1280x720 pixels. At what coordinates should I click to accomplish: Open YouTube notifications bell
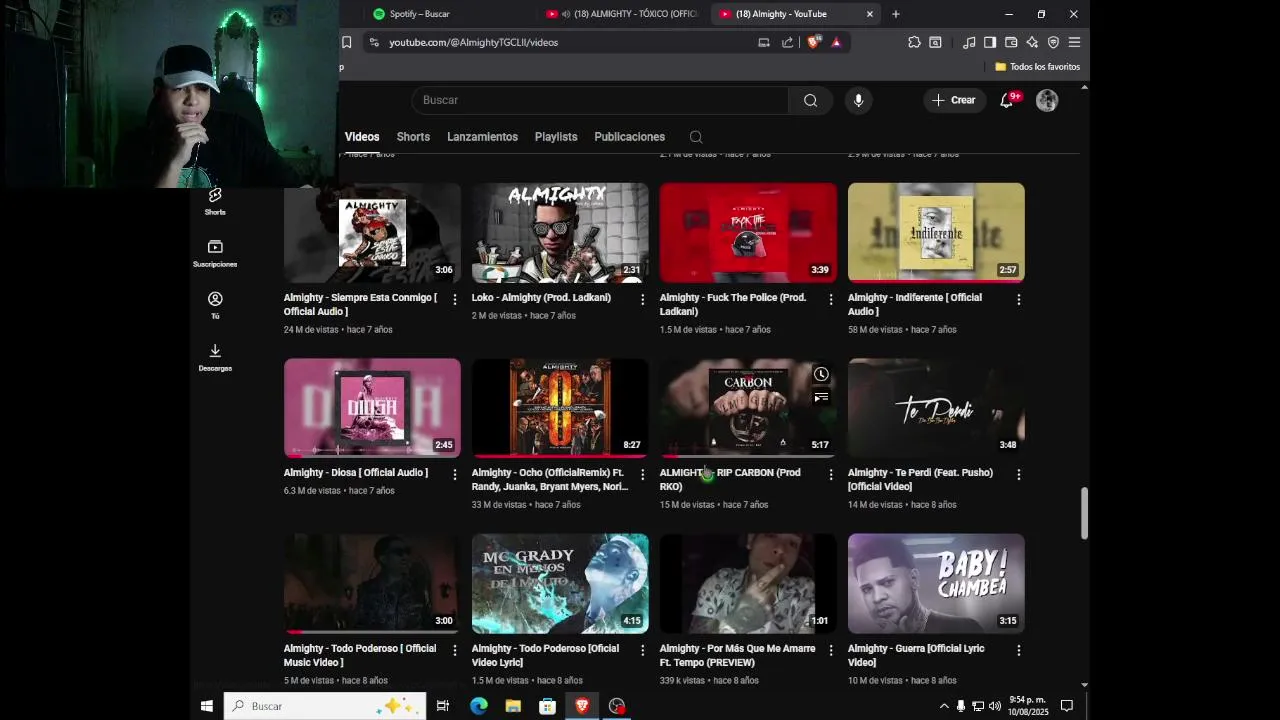coord(1007,100)
